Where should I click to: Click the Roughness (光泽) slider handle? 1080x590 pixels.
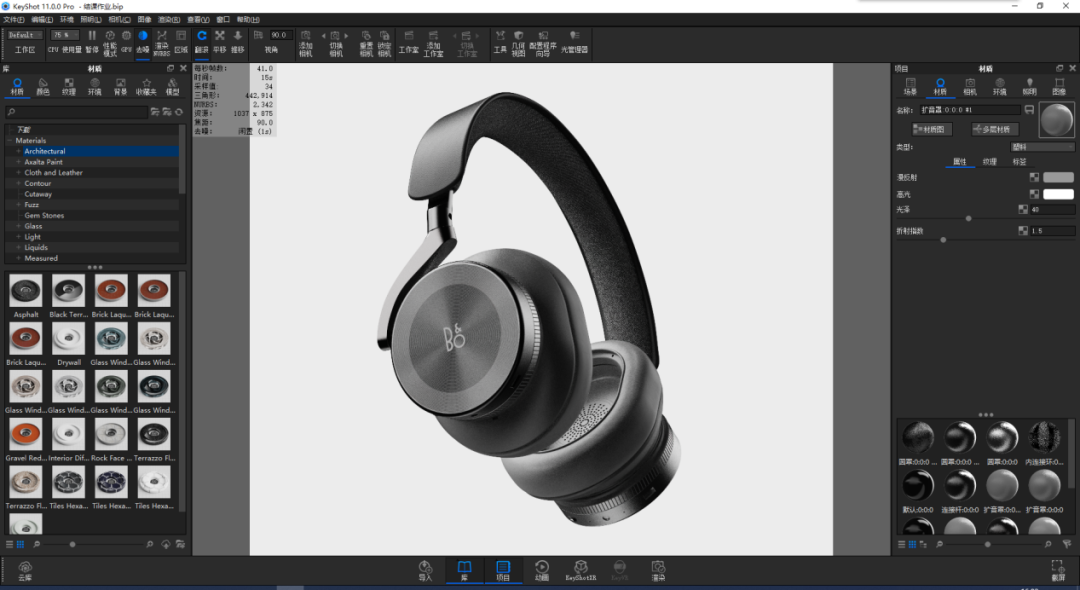tap(968, 218)
